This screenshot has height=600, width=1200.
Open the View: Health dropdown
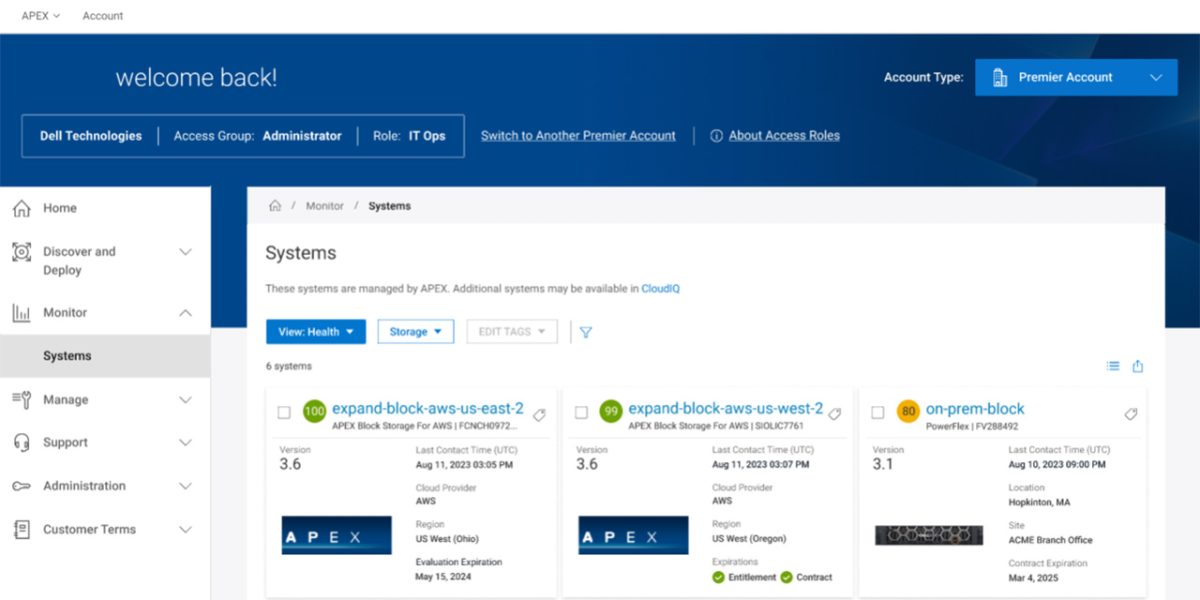(315, 332)
